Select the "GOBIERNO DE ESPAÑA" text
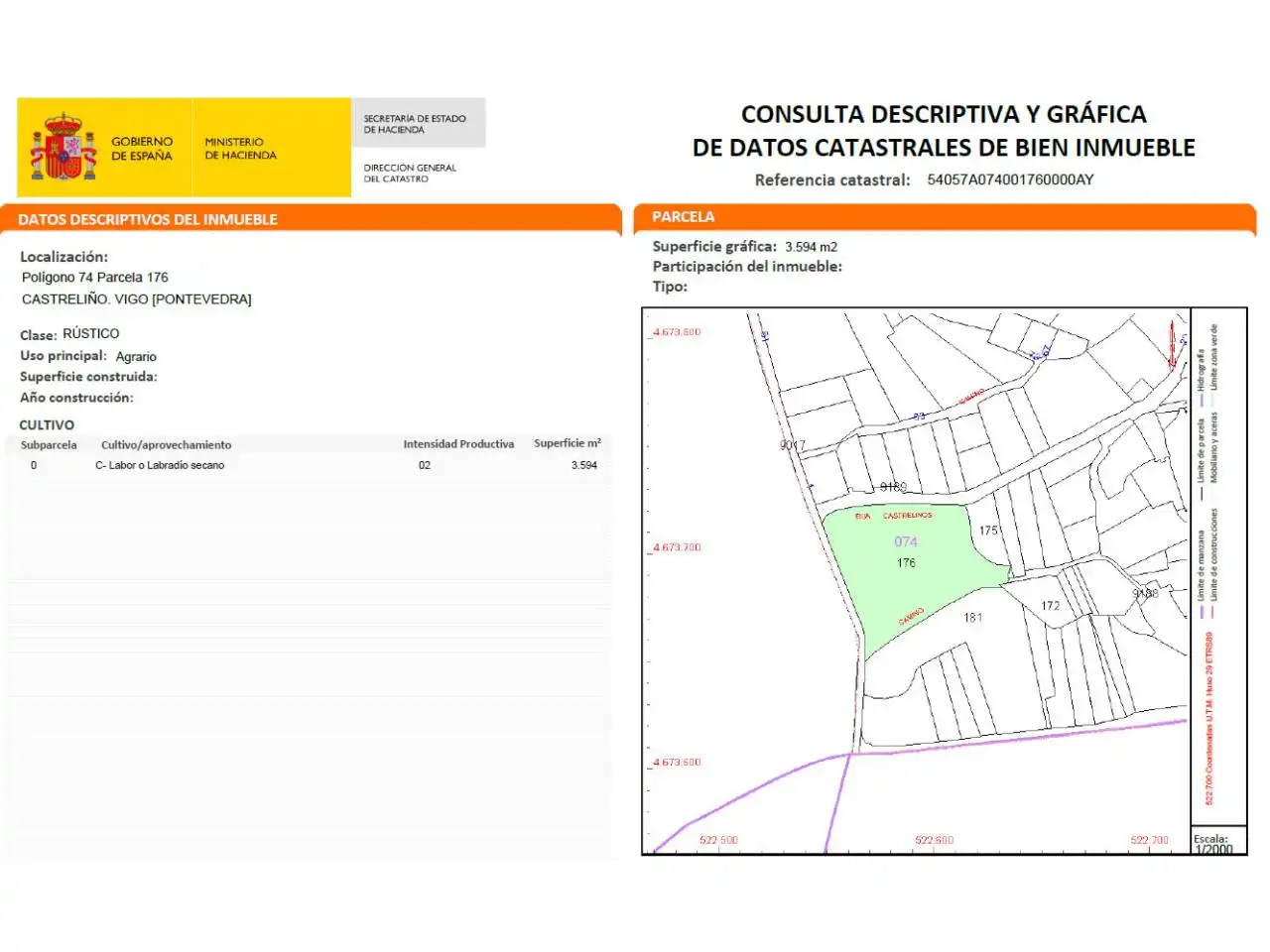 pyautogui.click(x=142, y=149)
